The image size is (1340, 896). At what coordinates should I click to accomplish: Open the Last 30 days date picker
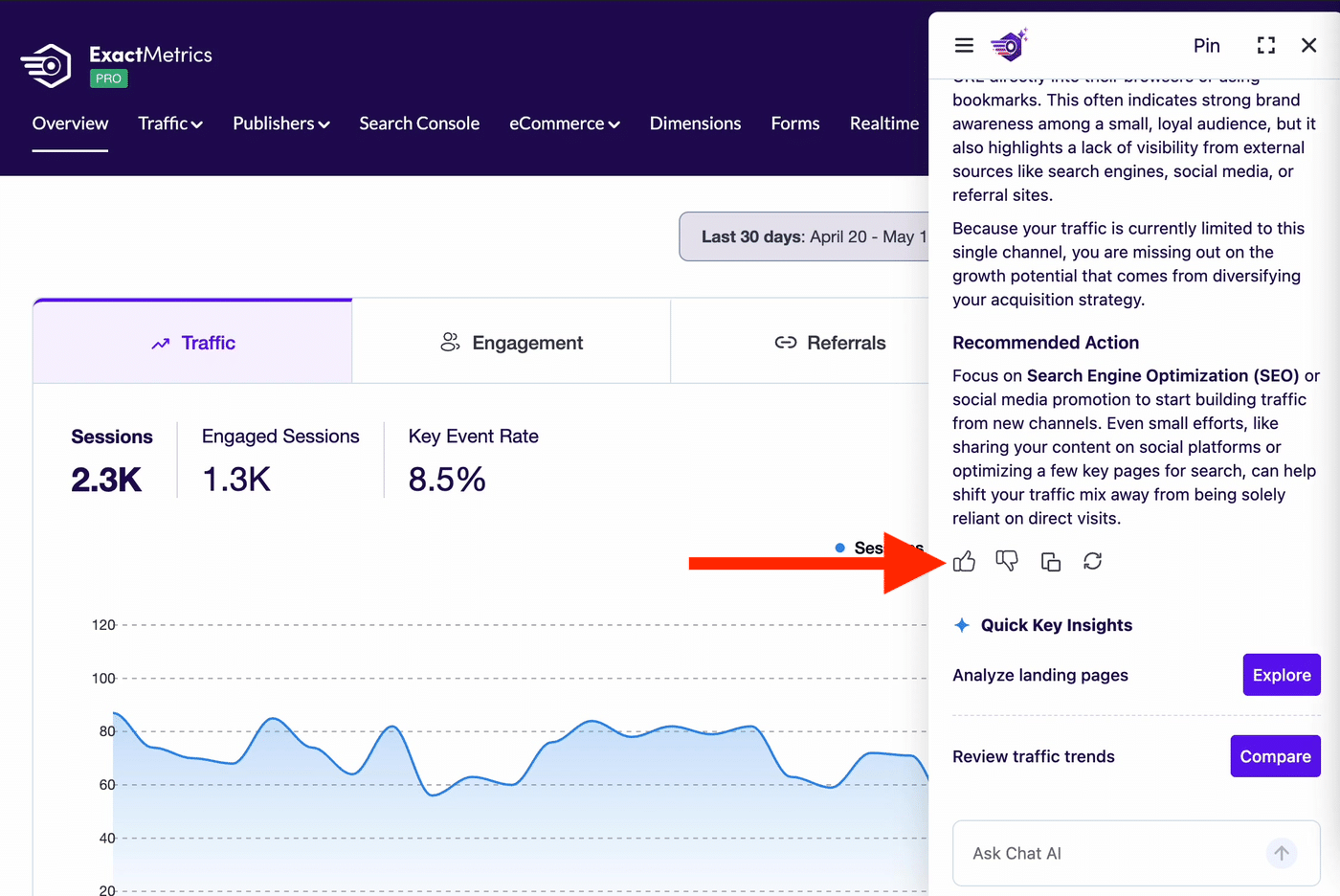pyautogui.click(x=804, y=236)
